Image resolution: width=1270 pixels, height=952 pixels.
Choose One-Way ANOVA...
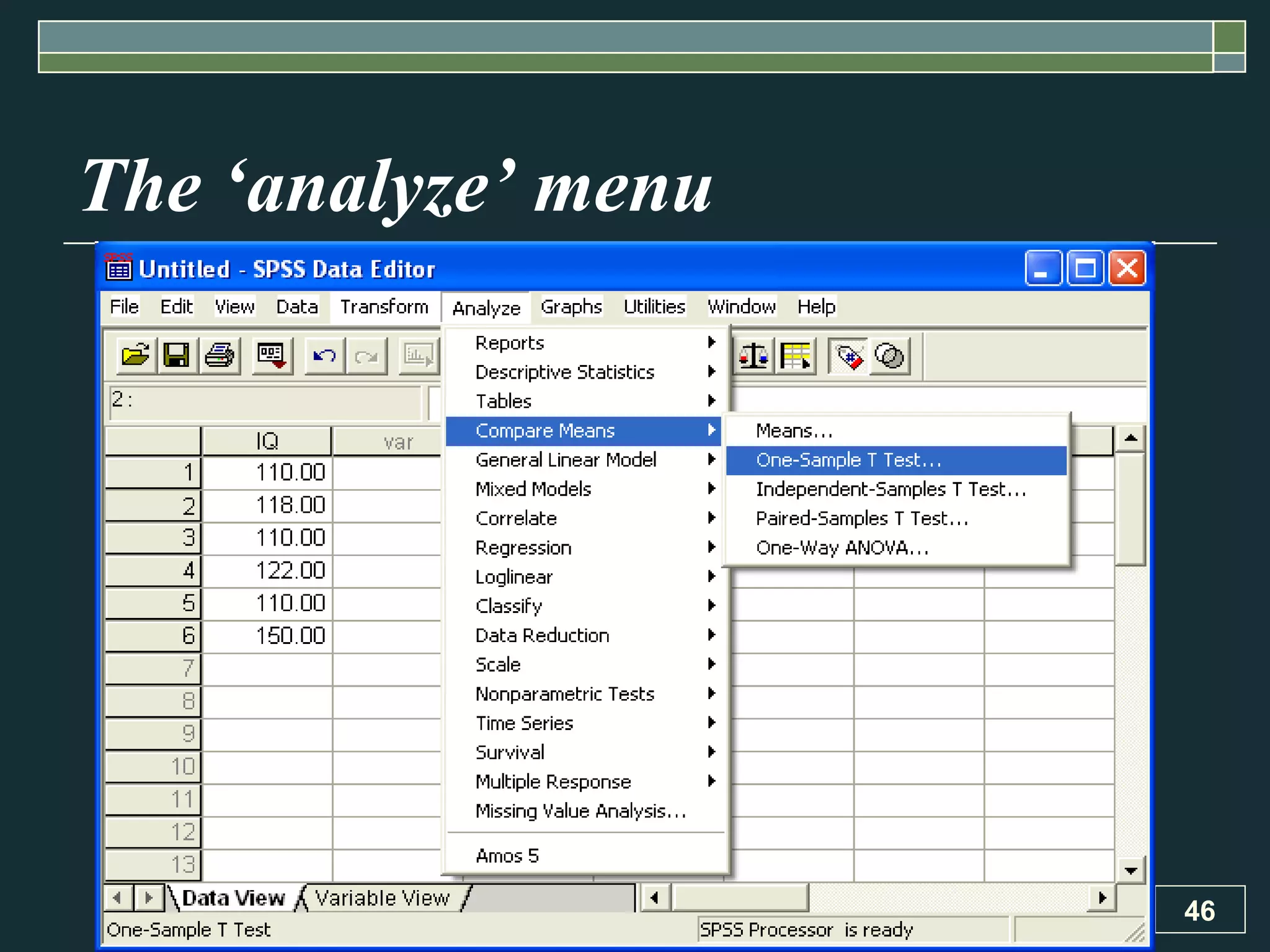pyautogui.click(x=896, y=548)
